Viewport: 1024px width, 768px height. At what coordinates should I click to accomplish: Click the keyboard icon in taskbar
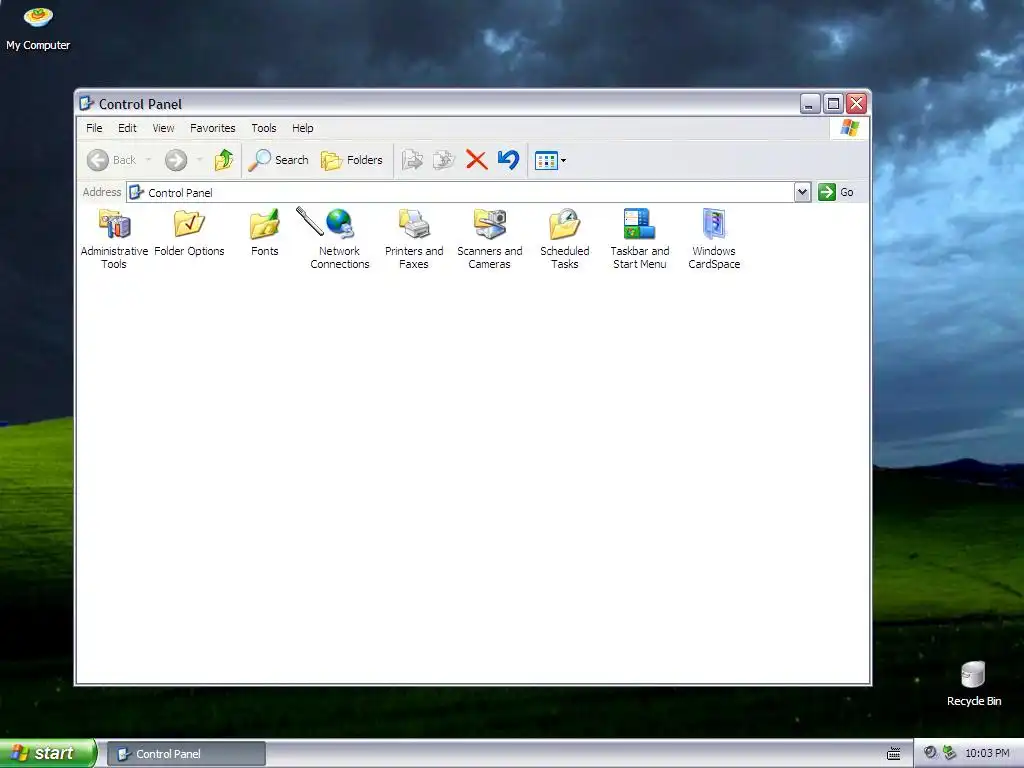tap(893, 754)
